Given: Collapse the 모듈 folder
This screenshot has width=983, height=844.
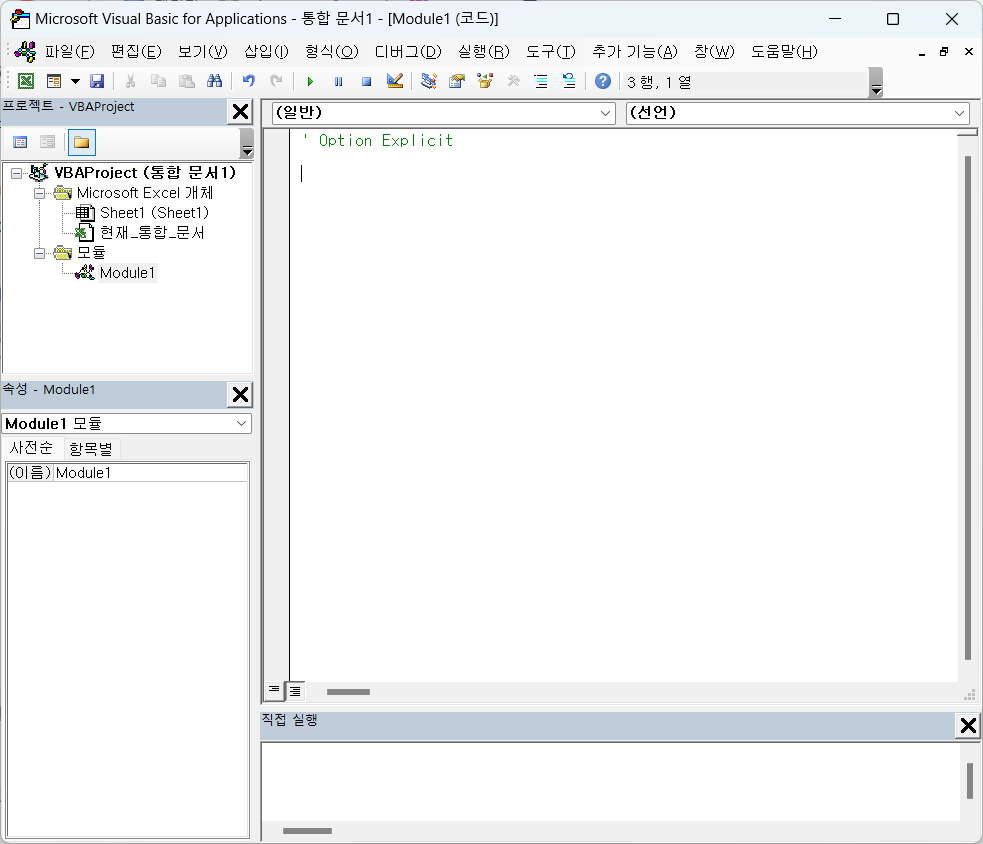Looking at the screenshot, I should pos(39,253).
